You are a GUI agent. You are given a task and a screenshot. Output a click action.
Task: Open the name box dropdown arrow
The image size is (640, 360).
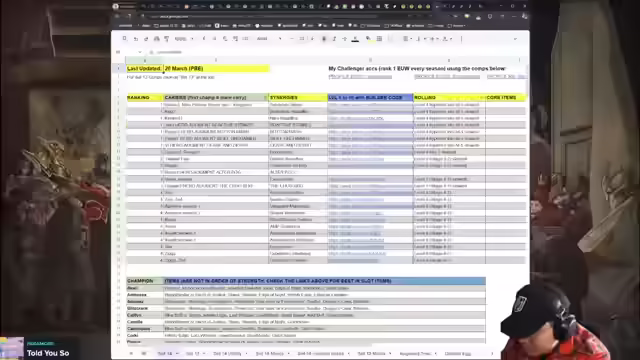(140, 52)
